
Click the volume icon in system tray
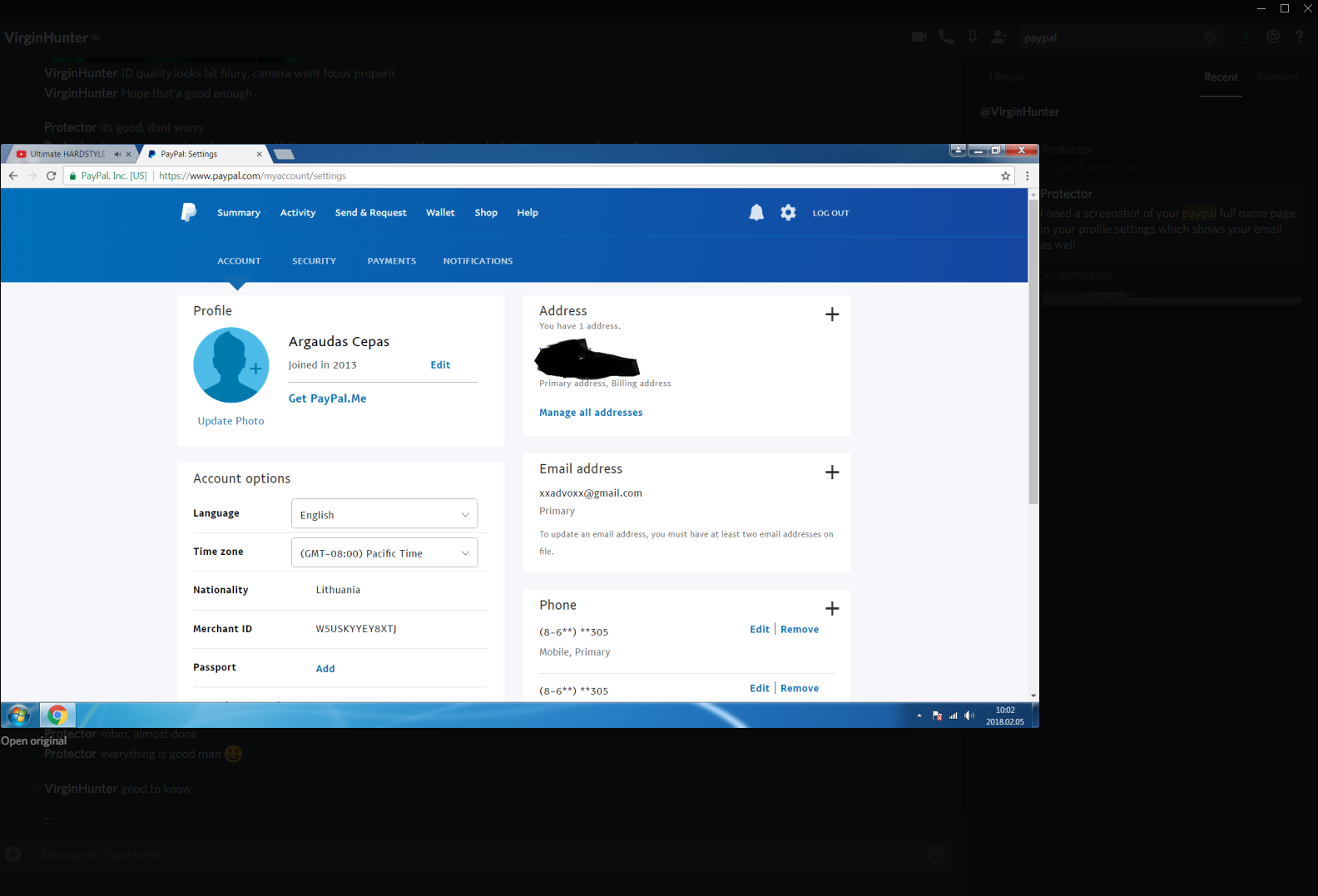pos(969,715)
